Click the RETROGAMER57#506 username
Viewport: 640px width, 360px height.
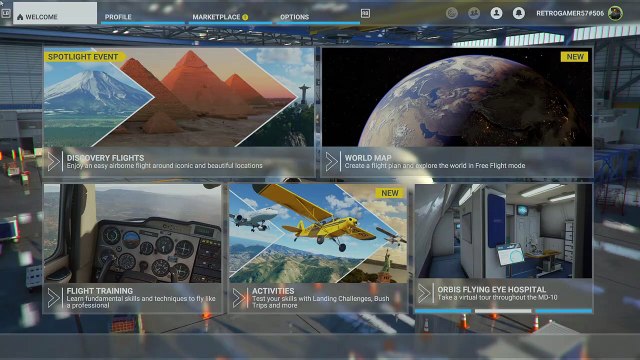(x=570, y=13)
